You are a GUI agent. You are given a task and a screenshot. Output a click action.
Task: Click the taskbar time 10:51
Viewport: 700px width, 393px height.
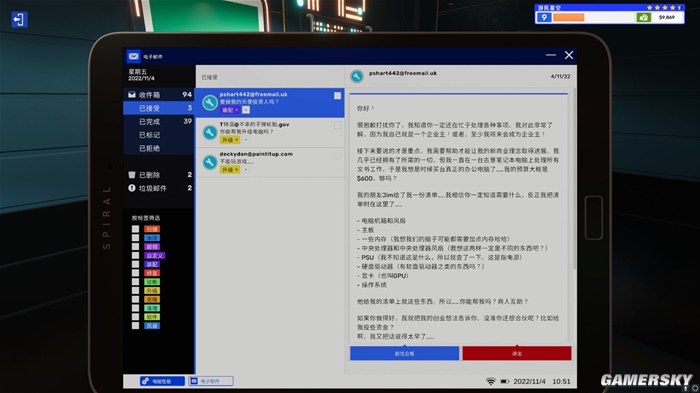coord(561,381)
